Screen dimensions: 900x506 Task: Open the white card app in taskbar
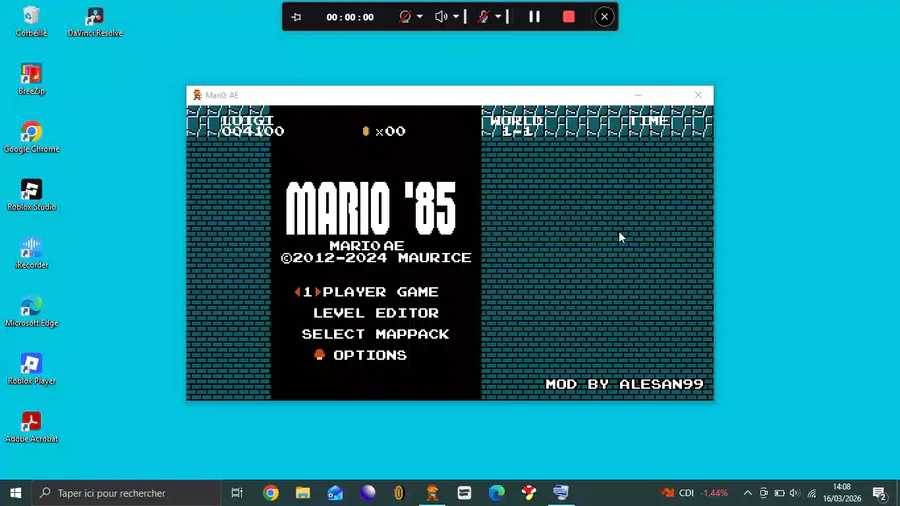click(464, 493)
